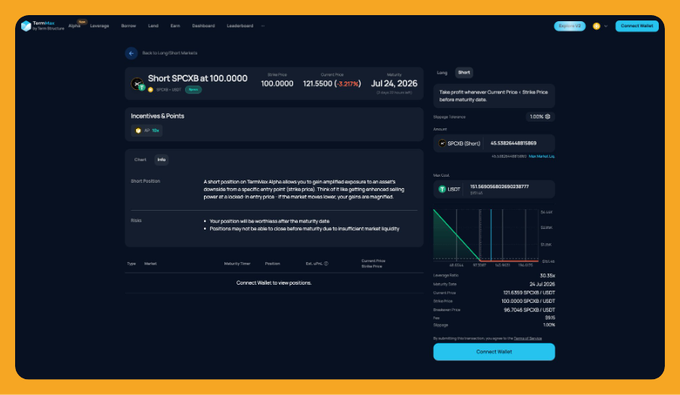This screenshot has height=395, width=680.
Task: Click the SPCXB token pair icon
Action: [x=137, y=84]
